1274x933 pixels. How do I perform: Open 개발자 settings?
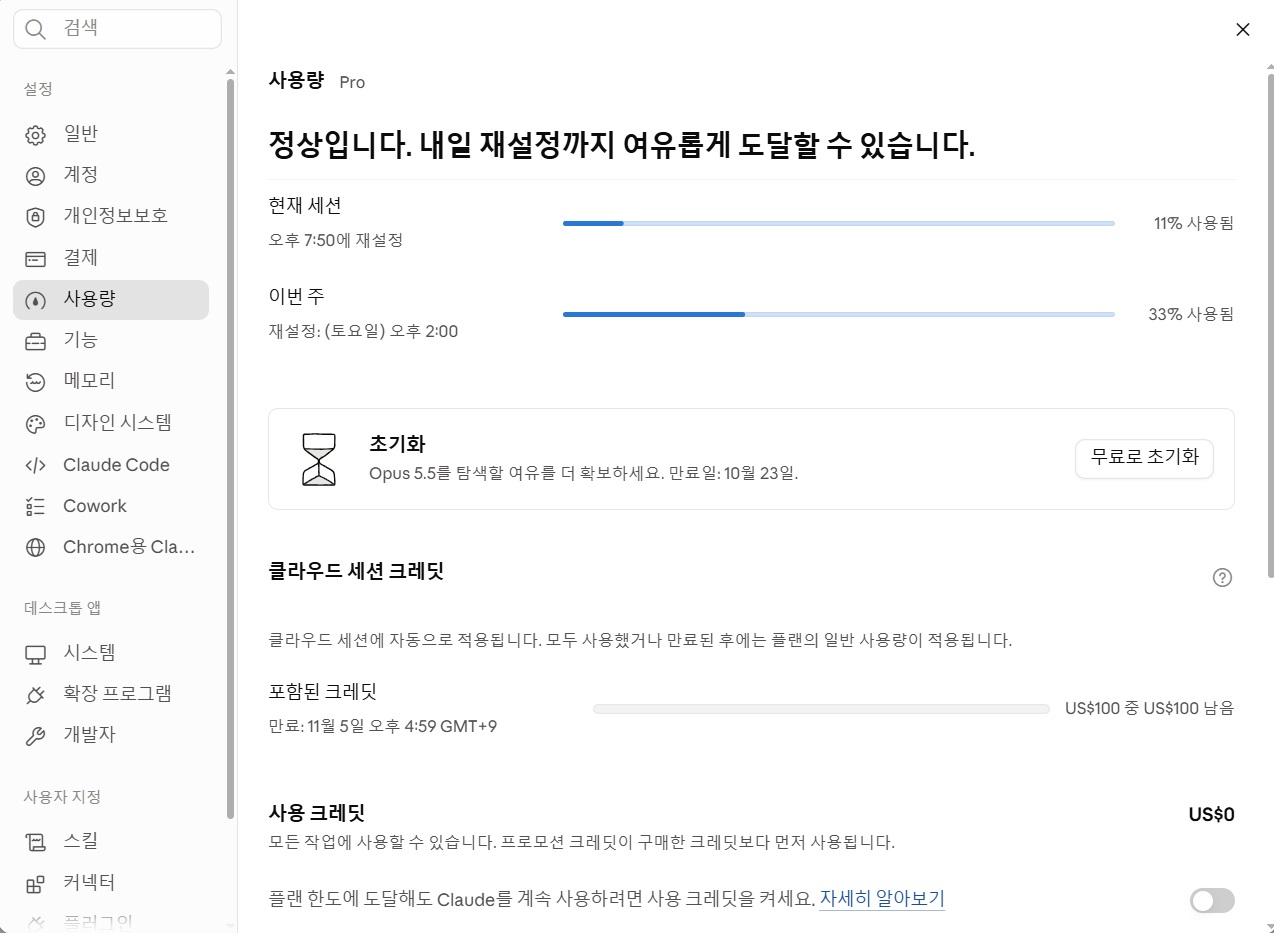point(111,735)
